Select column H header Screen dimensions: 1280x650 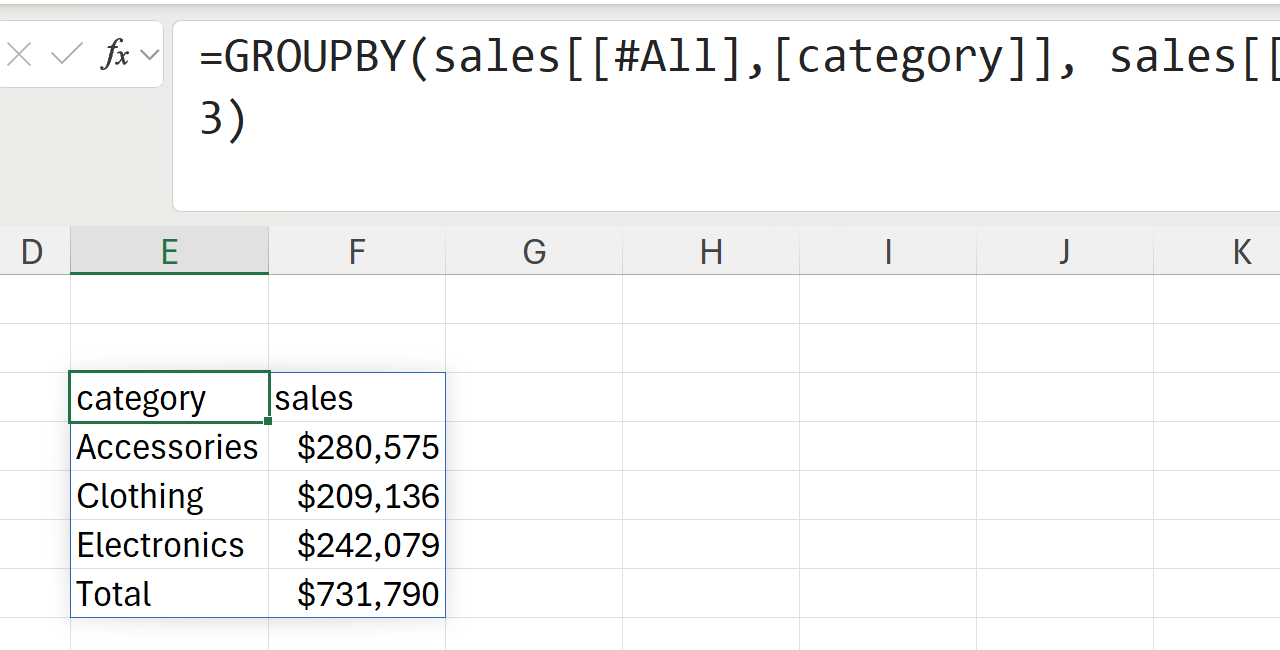click(x=711, y=252)
